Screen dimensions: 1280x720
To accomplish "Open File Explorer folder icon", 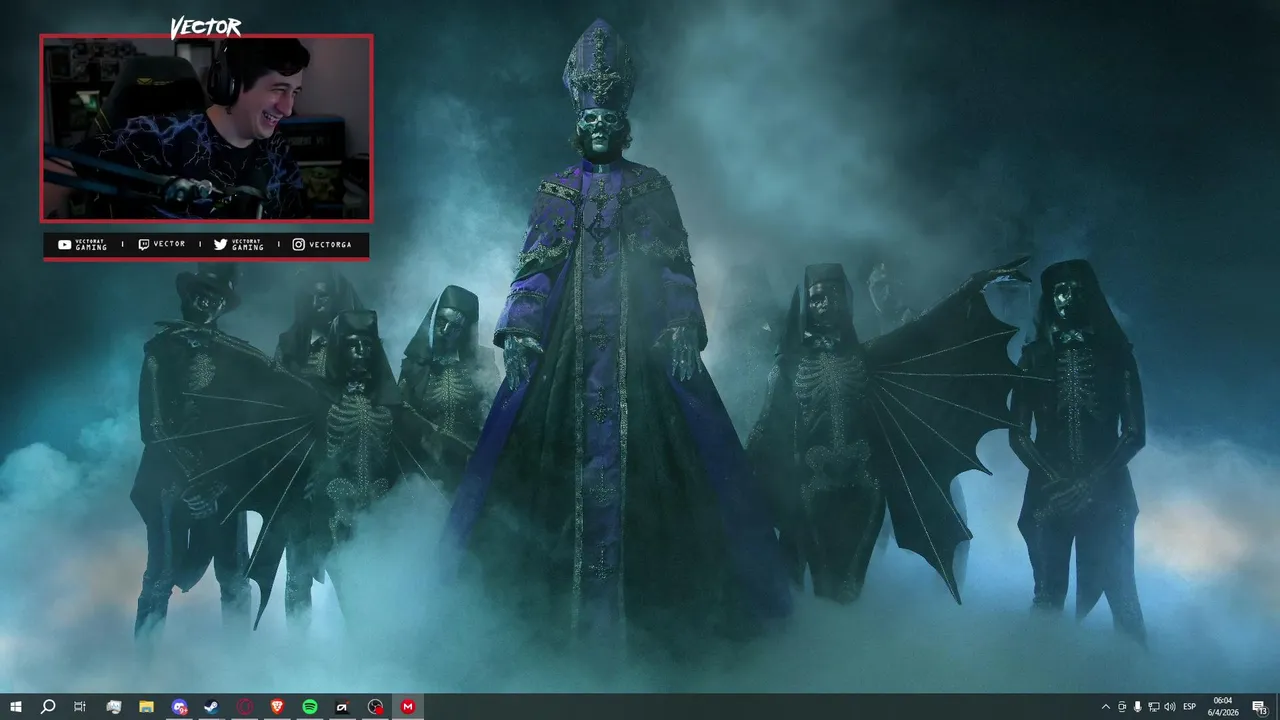I will point(146,707).
